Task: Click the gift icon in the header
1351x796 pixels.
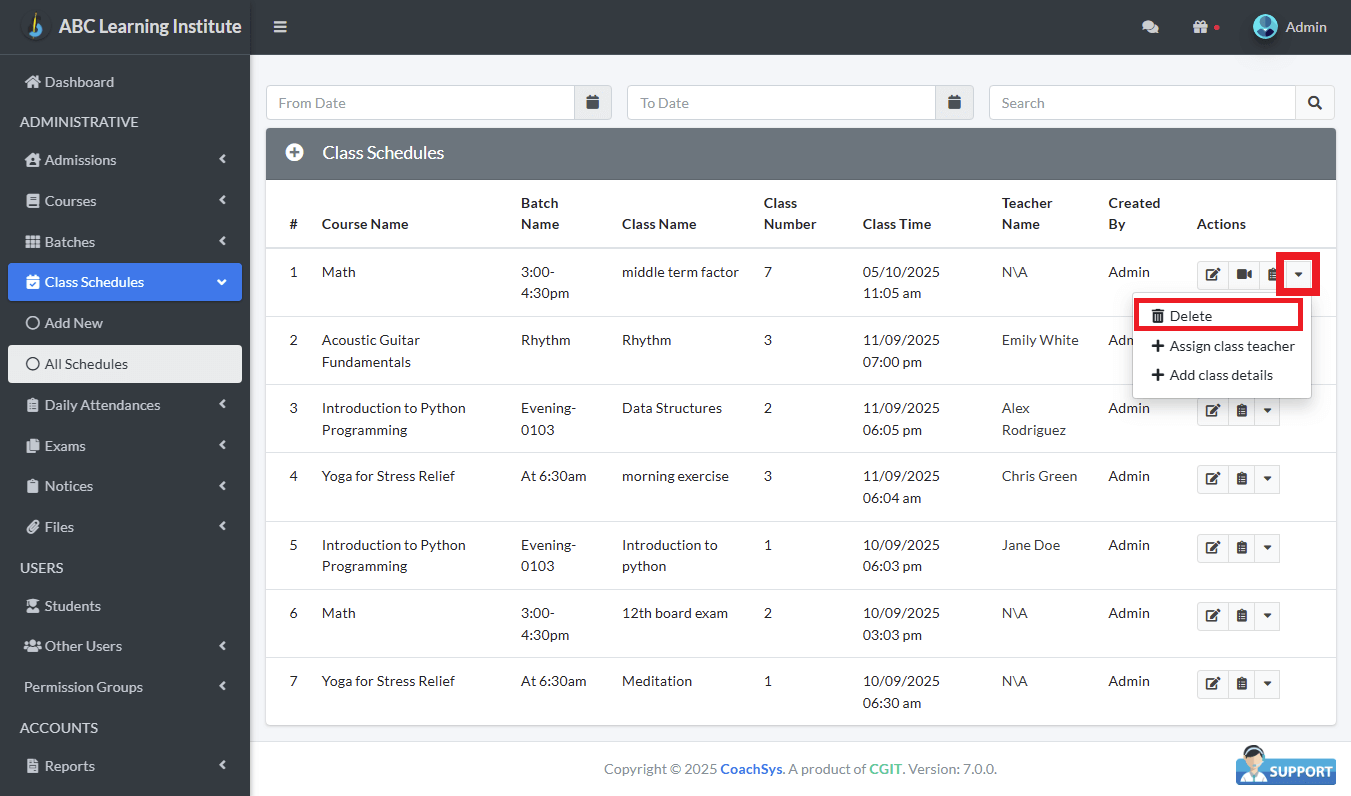Action: 1200,27
